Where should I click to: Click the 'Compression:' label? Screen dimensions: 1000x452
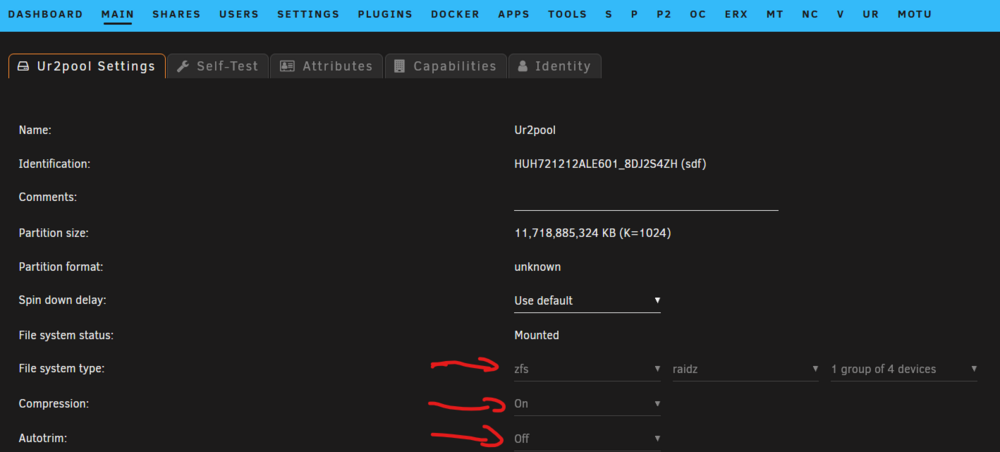pos(54,404)
